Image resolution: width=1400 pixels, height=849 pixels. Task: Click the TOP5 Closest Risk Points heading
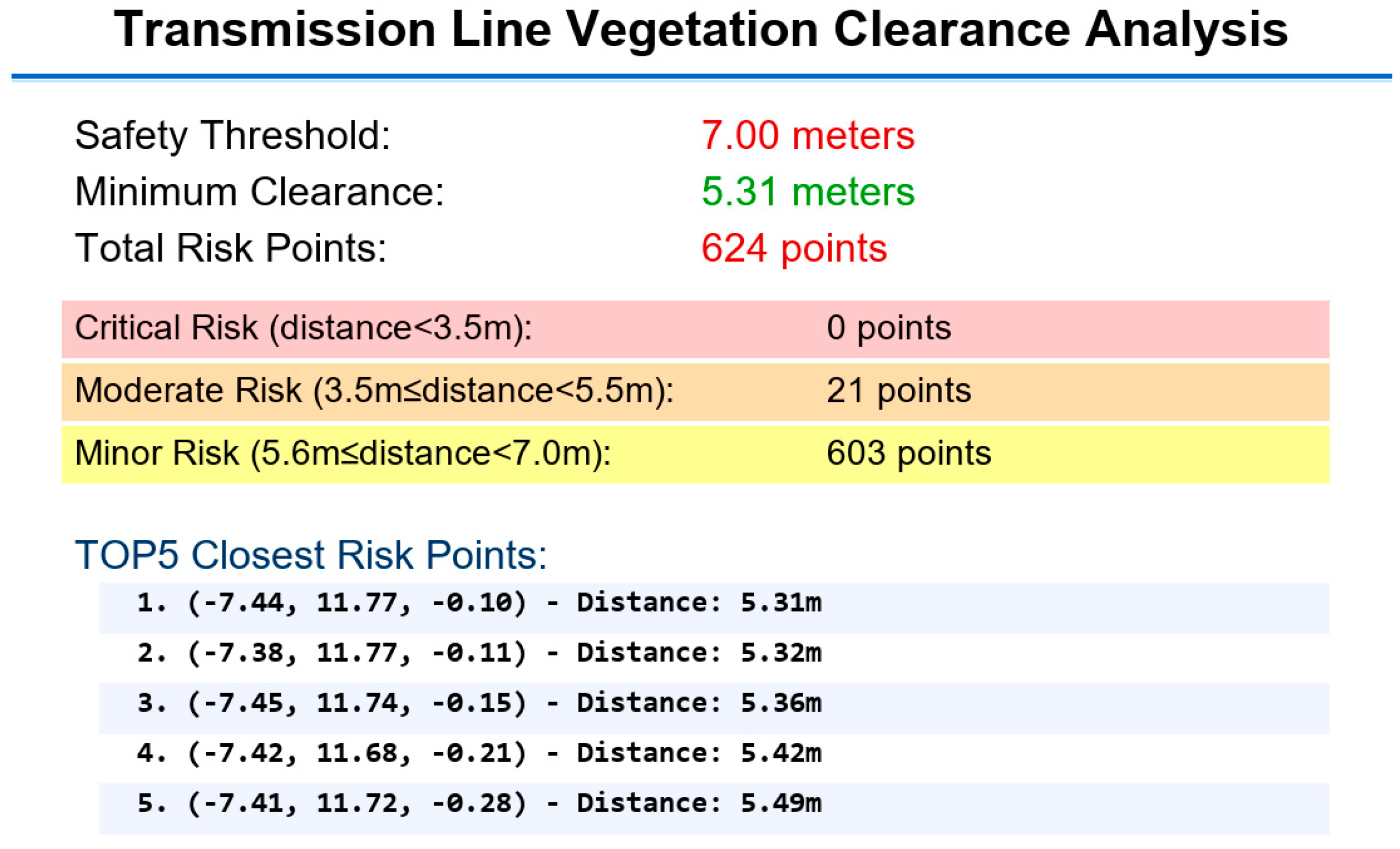[310, 555]
